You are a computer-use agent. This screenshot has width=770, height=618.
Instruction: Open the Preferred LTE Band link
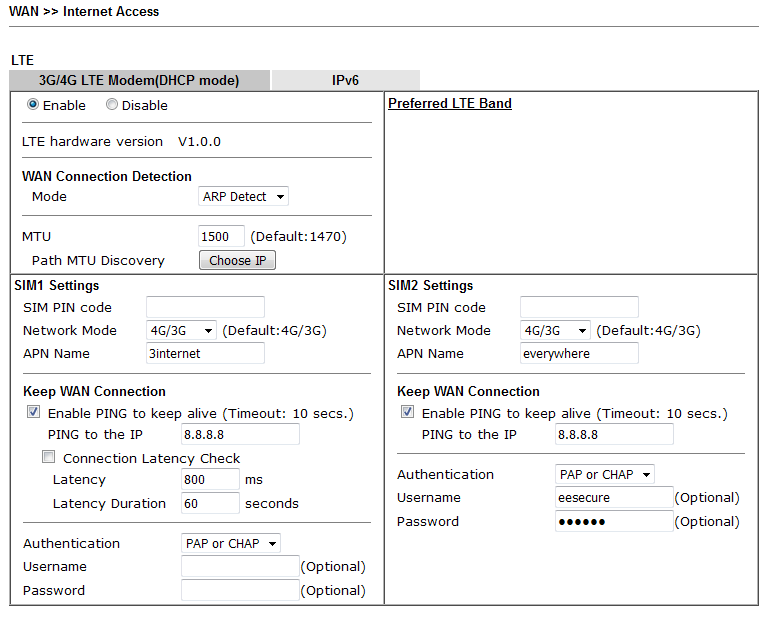click(449, 103)
